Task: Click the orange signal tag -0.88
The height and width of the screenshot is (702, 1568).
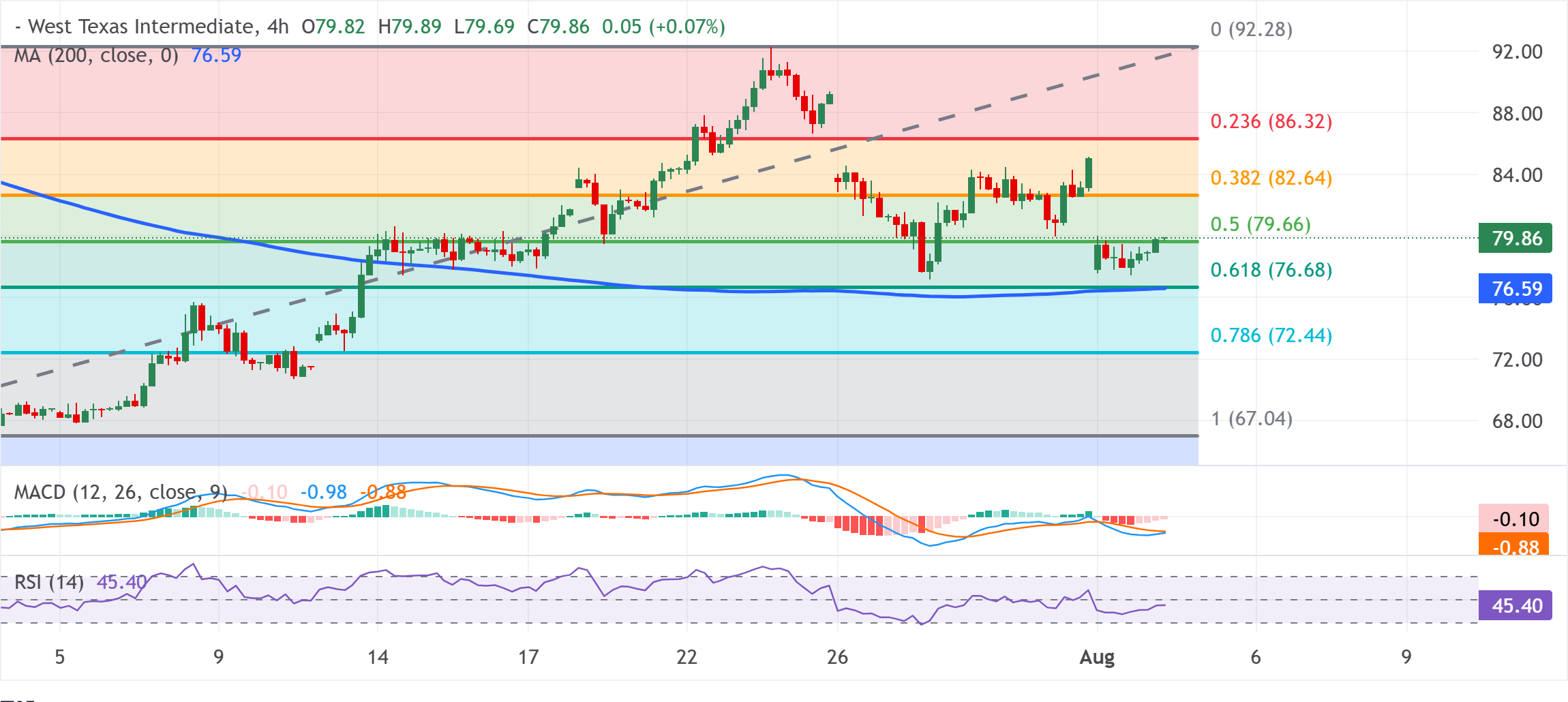Action: pos(1514,545)
